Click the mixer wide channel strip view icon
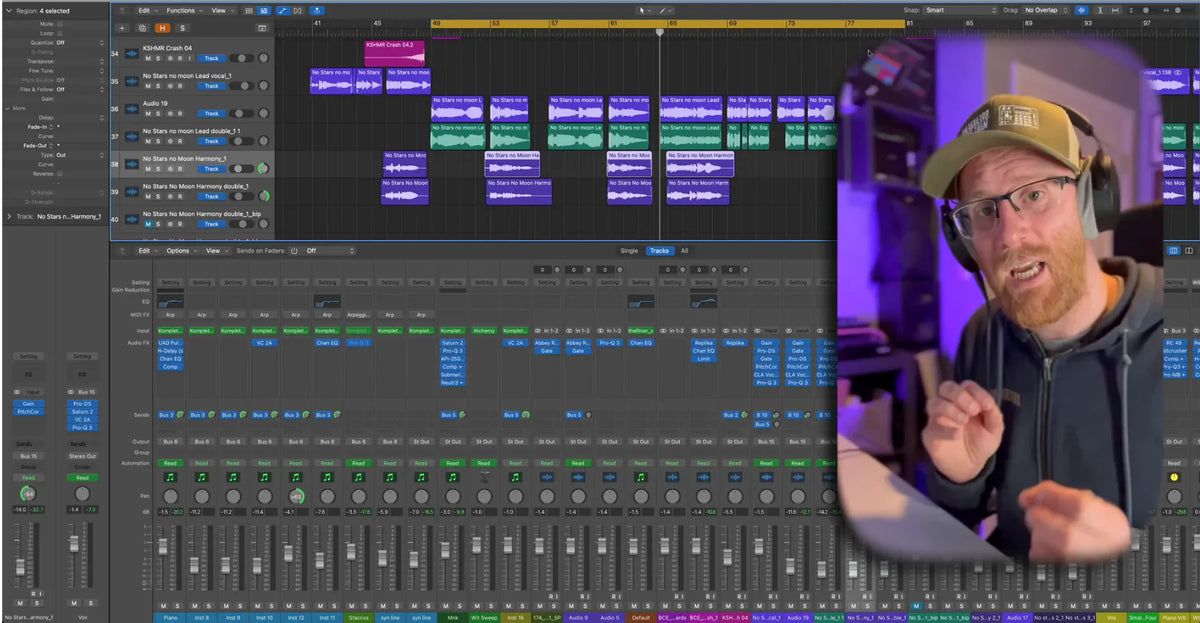1200x623 pixels. 1190,251
